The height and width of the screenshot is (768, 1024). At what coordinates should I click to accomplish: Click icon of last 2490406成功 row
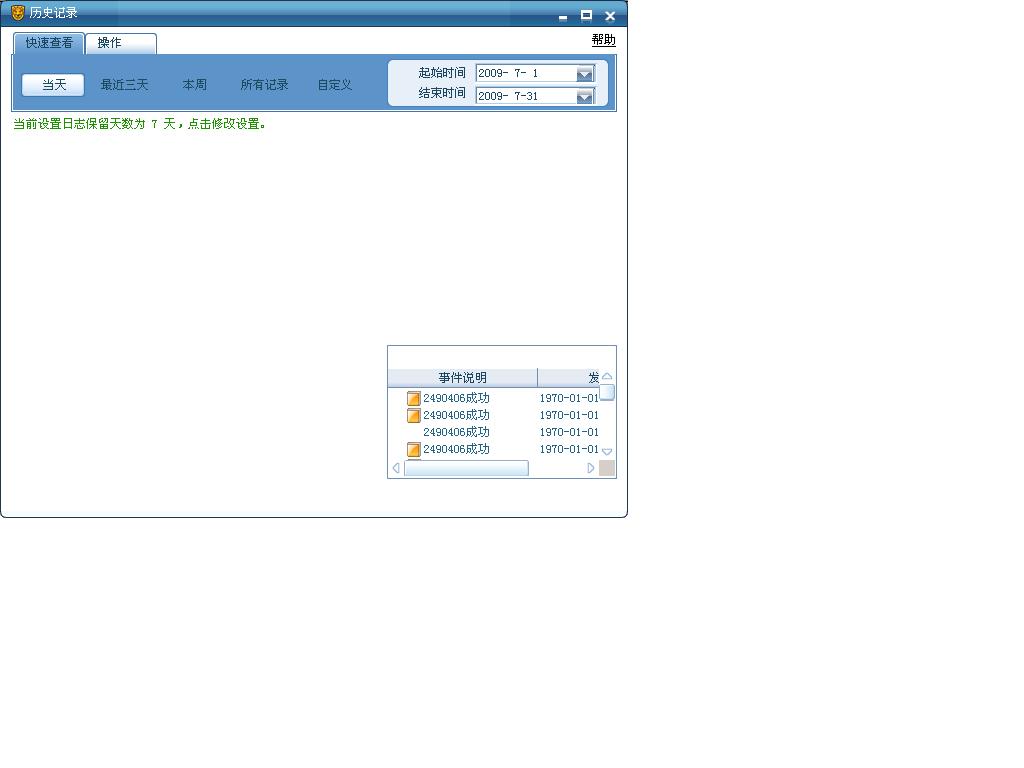[x=413, y=449]
